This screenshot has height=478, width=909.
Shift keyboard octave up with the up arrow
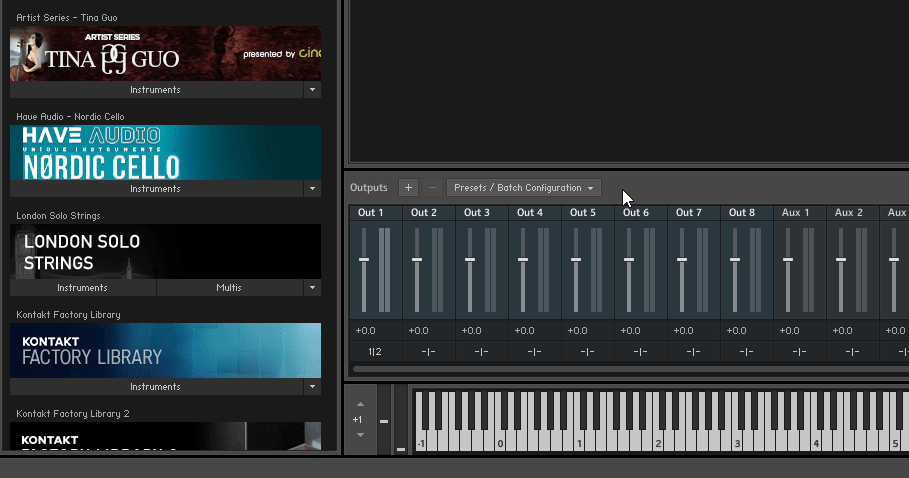coord(358,405)
